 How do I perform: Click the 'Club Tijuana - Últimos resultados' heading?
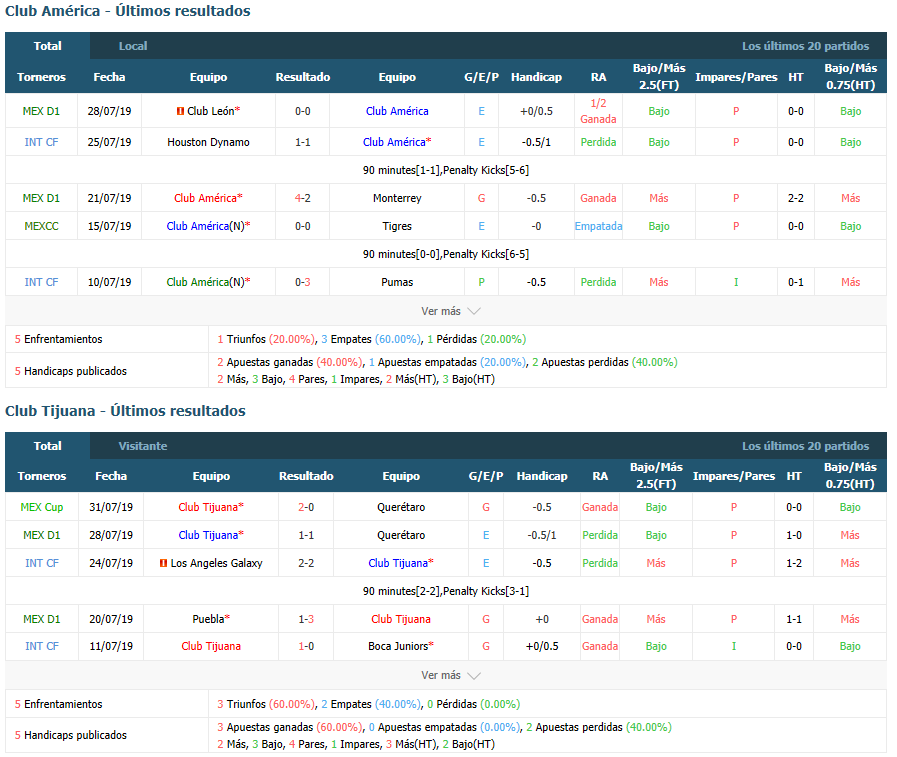125,411
